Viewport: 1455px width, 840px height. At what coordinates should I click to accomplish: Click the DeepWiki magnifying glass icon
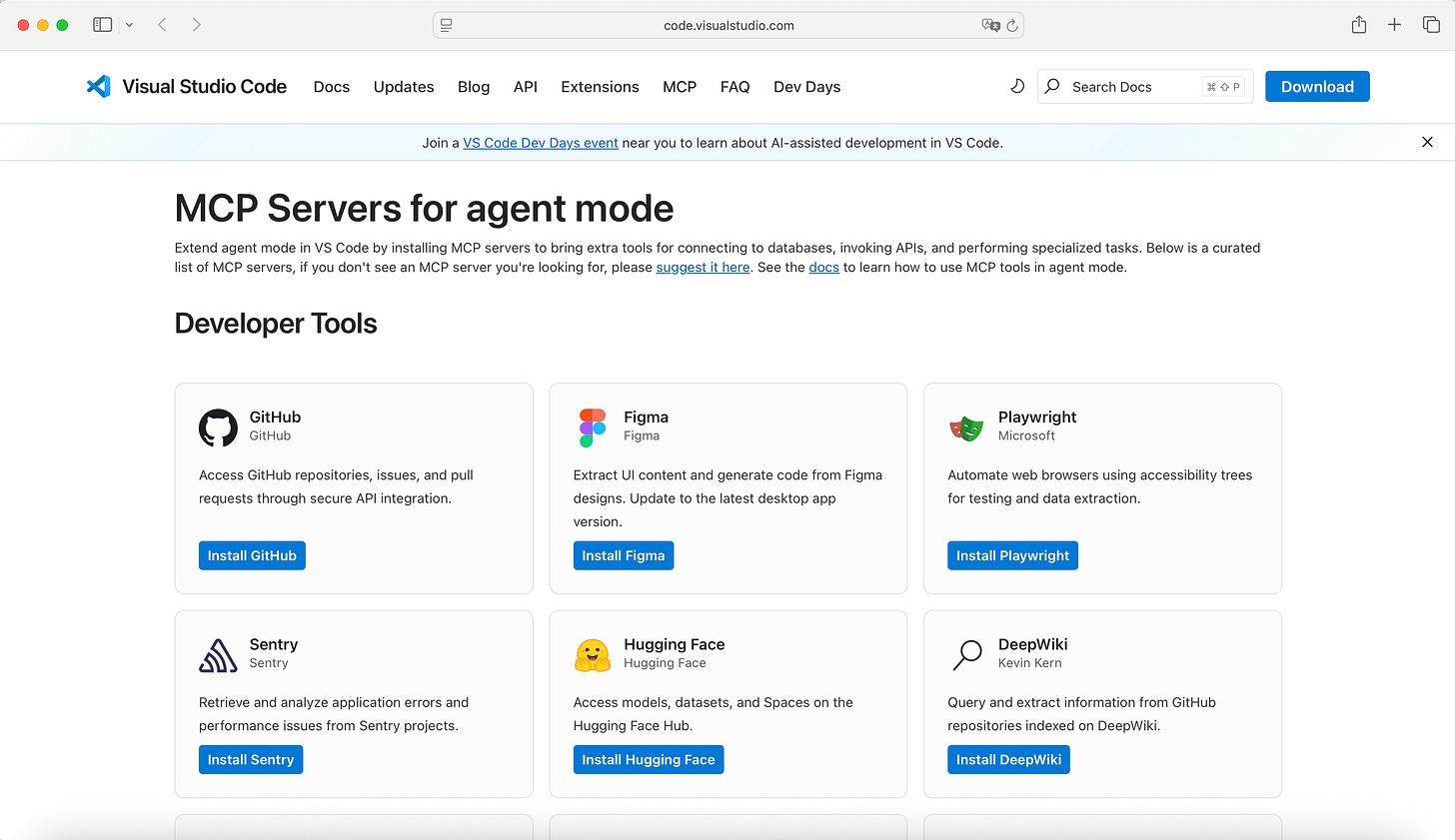click(967, 655)
